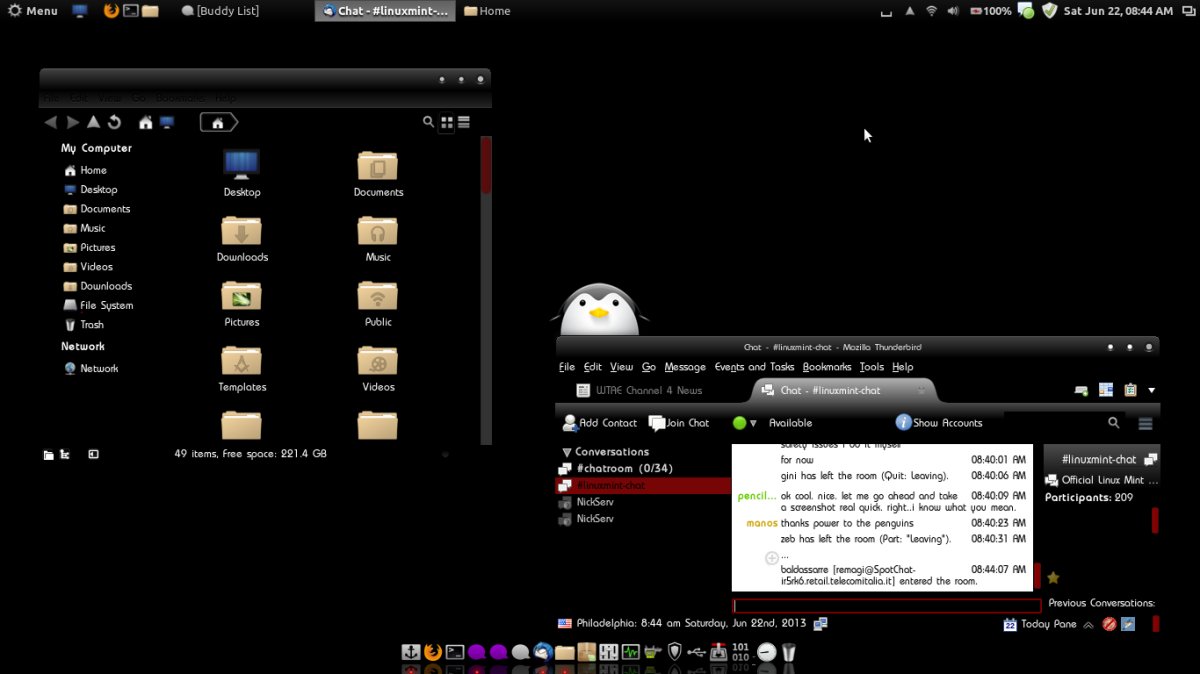Click the Home path breadcrumb button

(218, 122)
